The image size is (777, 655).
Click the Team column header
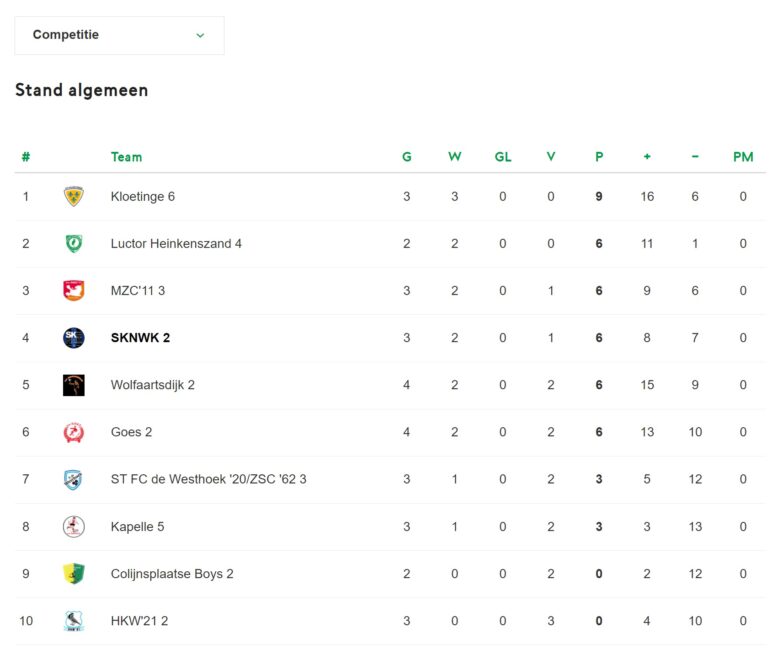click(x=126, y=157)
